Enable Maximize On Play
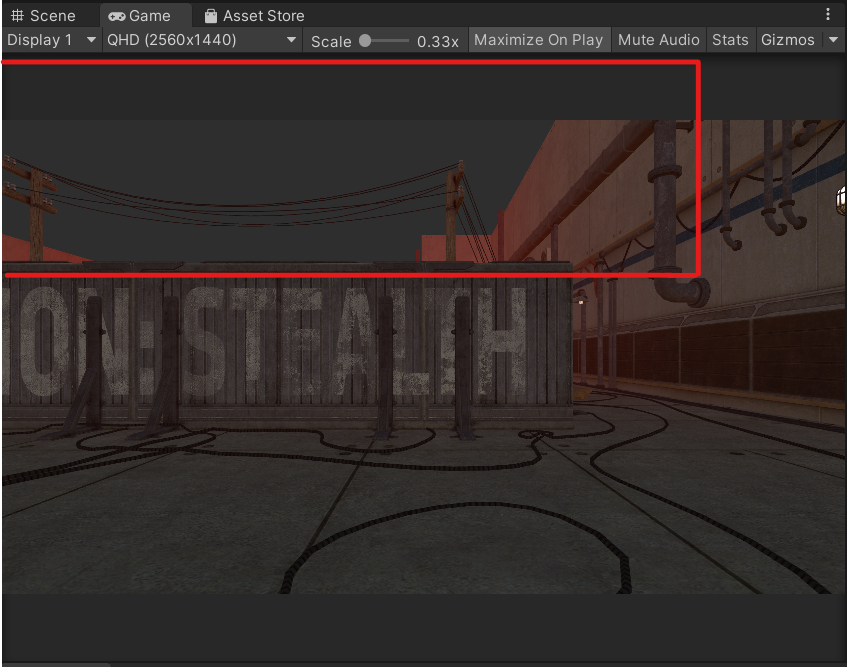Screen dimensions: 847x667 539,40
